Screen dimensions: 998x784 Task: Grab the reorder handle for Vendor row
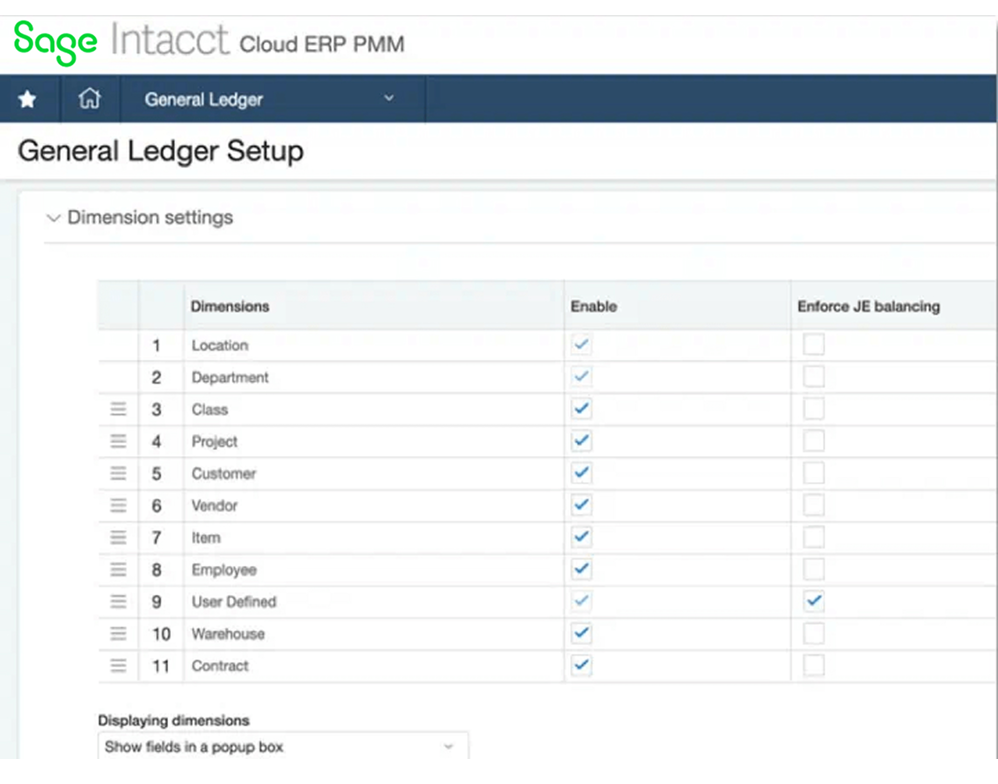point(118,505)
